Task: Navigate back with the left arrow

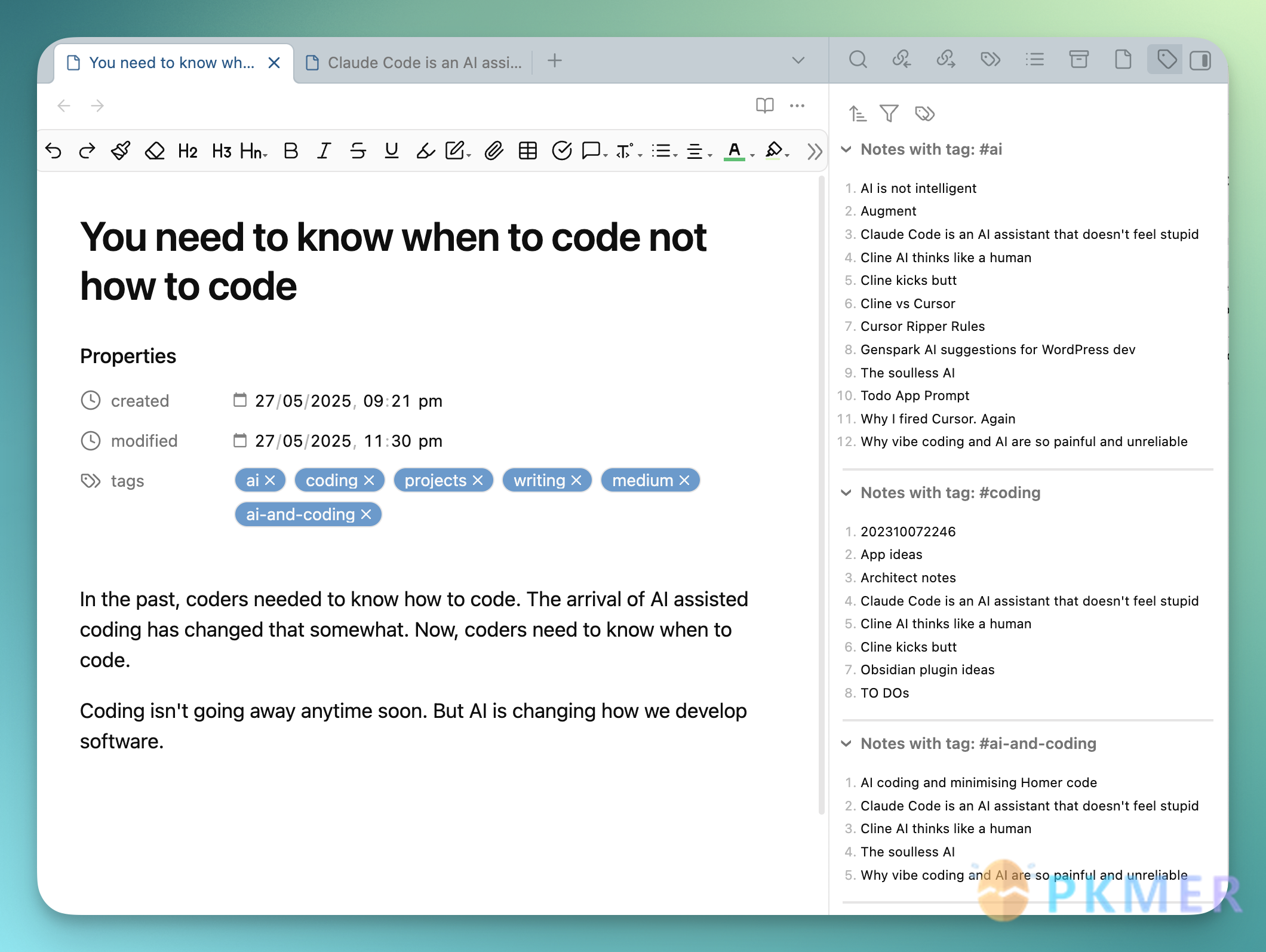Action: coord(64,106)
